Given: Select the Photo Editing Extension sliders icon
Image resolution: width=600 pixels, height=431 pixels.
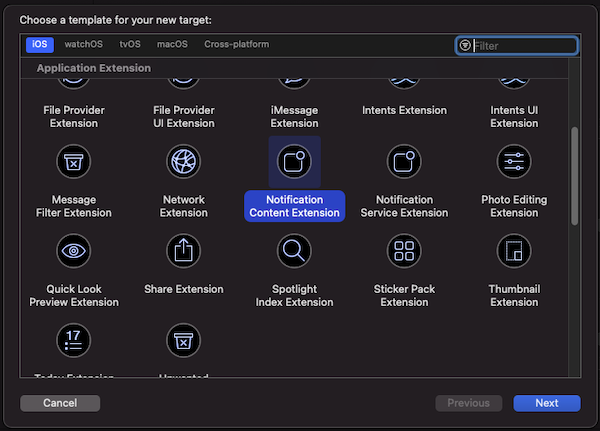Looking at the screenshot, I should click(x=514, y=162).
